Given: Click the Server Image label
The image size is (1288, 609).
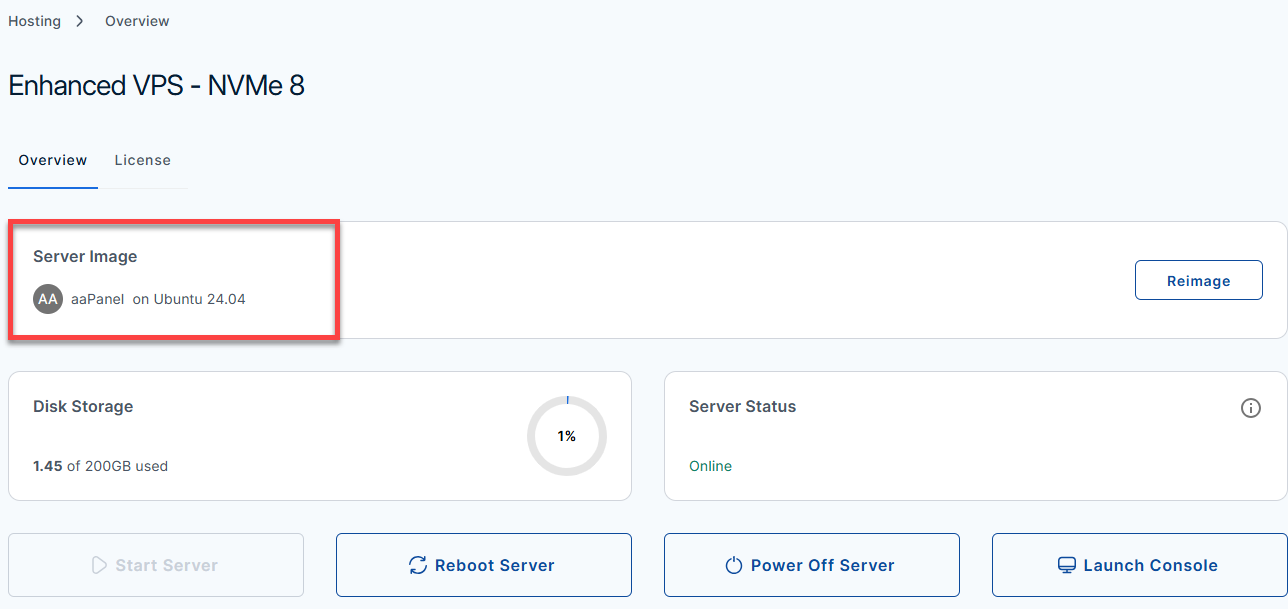Looking at the screenshot, I should pyautogui.click(x=85, y=257).
